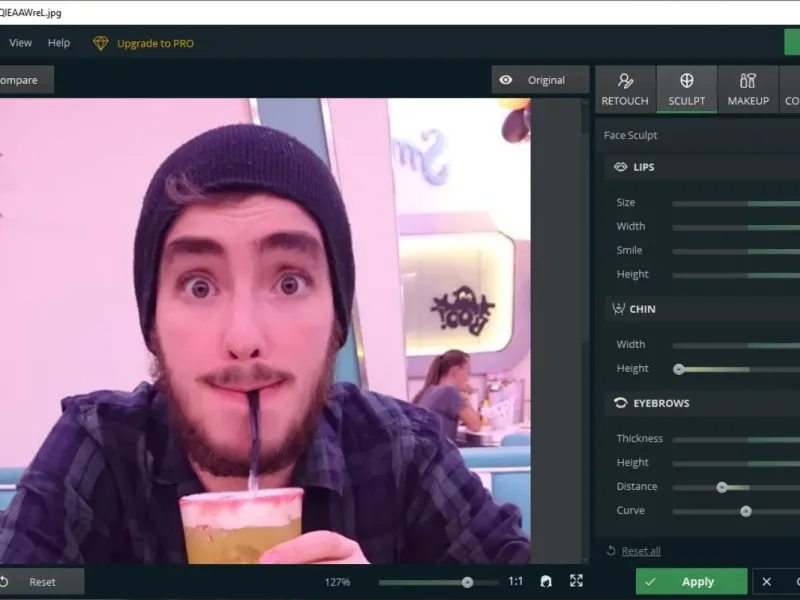Screen dimensions: 800x600
Task: Collapse the Lips section header
Action: [703, 167]
